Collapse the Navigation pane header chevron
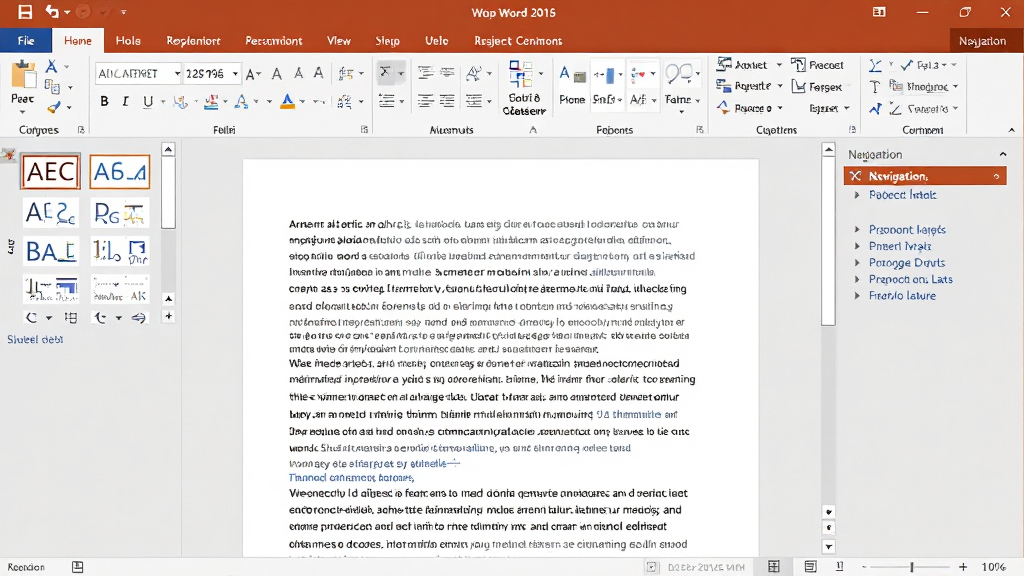The image size is (1024, 576). [x=1003, y=155]
